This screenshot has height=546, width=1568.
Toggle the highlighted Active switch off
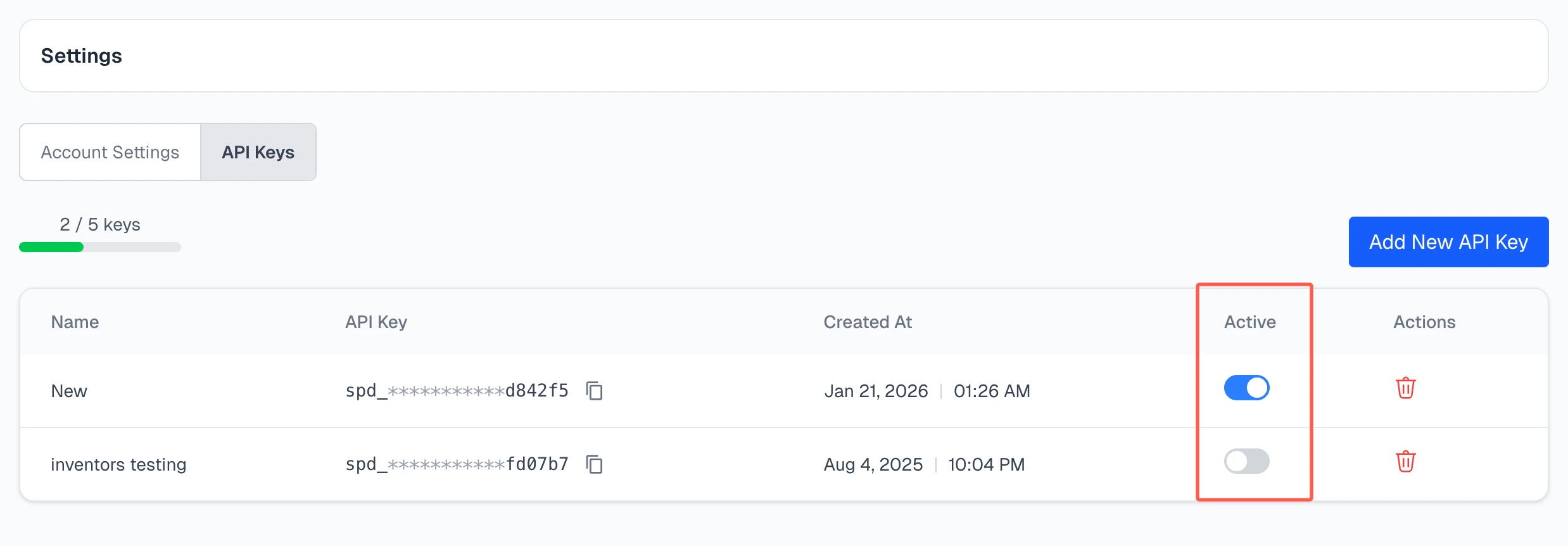(x=1246, y=388)
